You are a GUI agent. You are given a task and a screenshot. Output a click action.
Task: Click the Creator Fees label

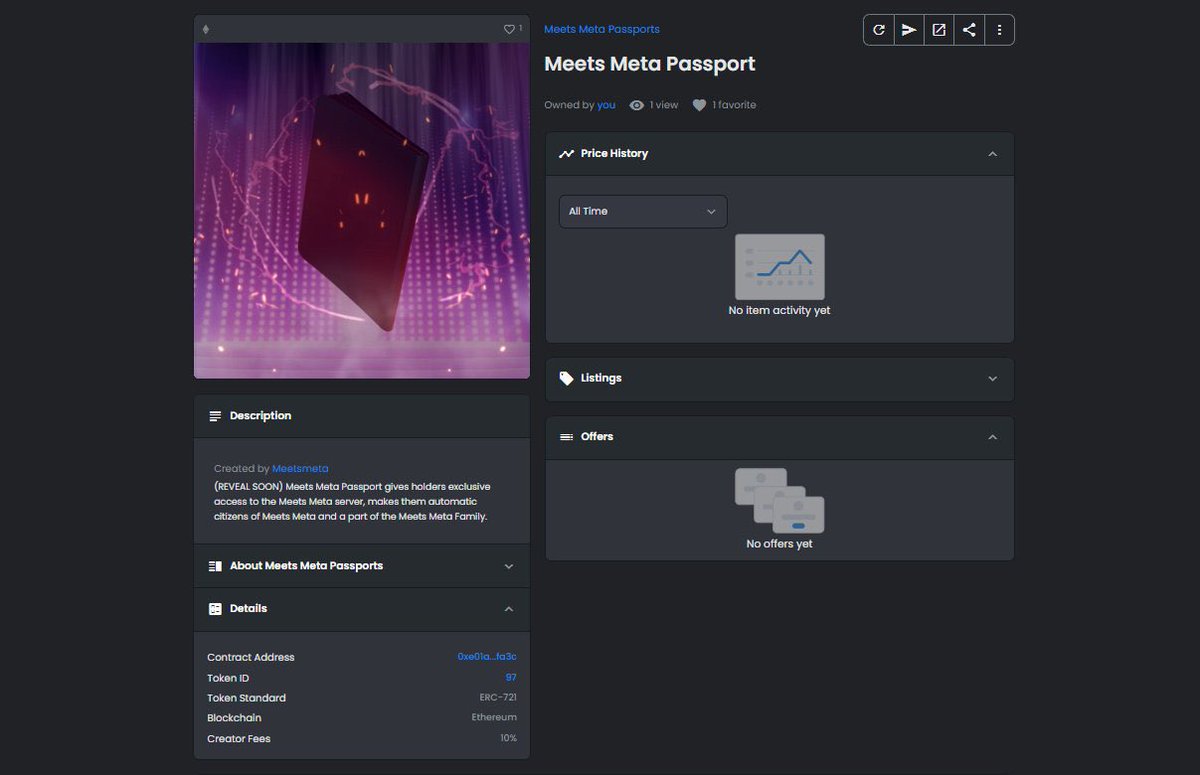point(239,738)
